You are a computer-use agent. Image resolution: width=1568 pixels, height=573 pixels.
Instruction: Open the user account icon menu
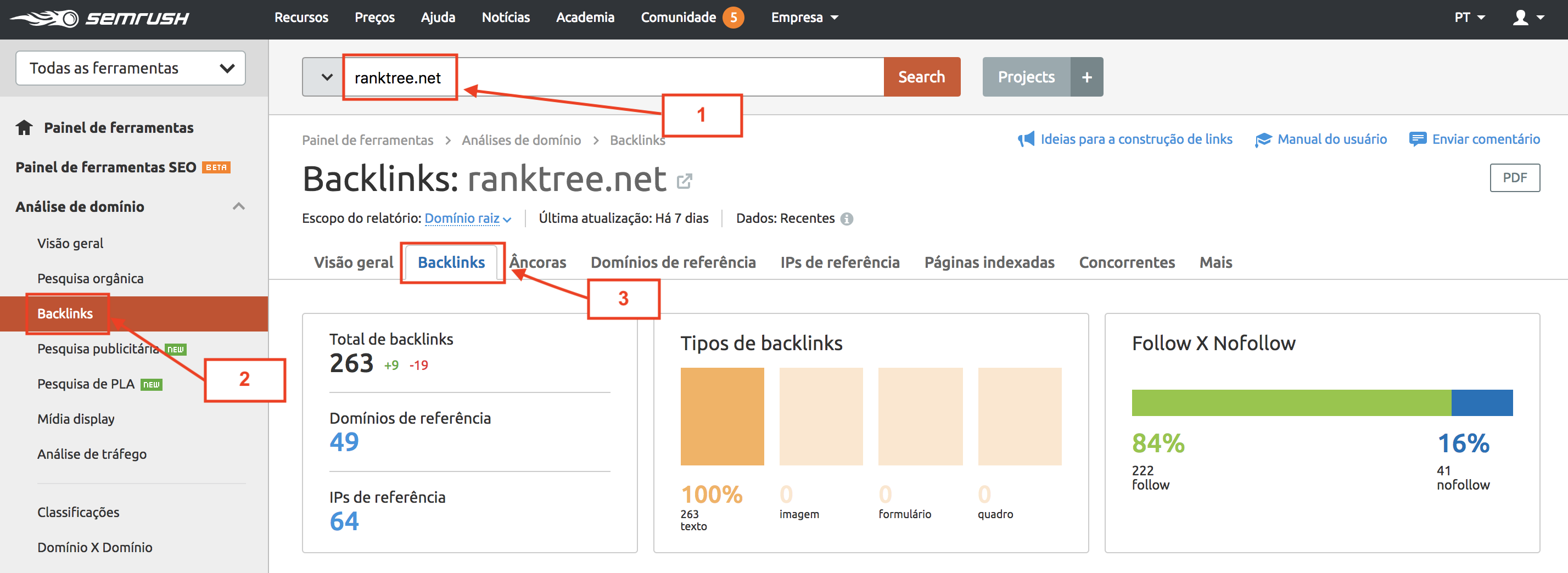1528,18
